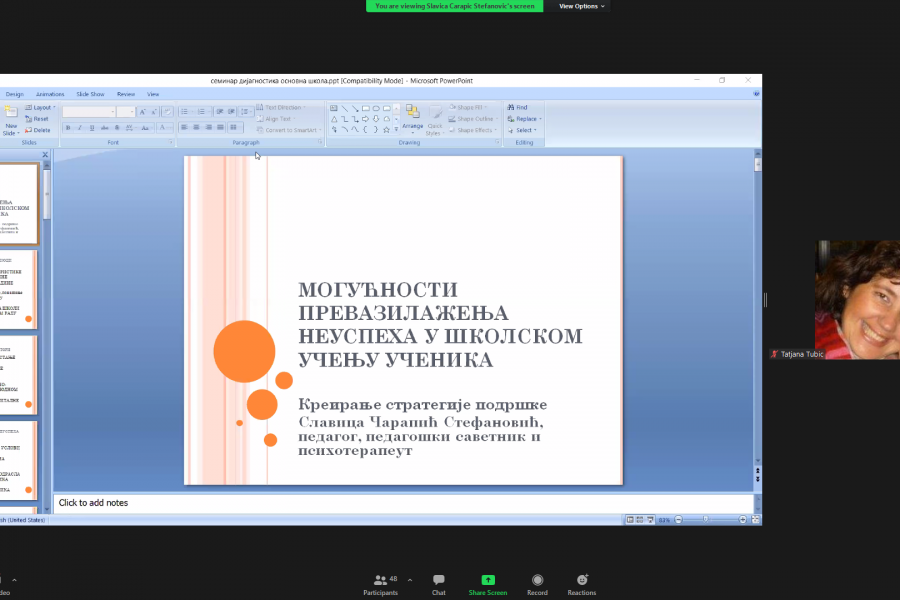The width and height of the screenshot is (900, 600).
Task: Expand the Select dropdown in Editing
Action: click(523, 130)
